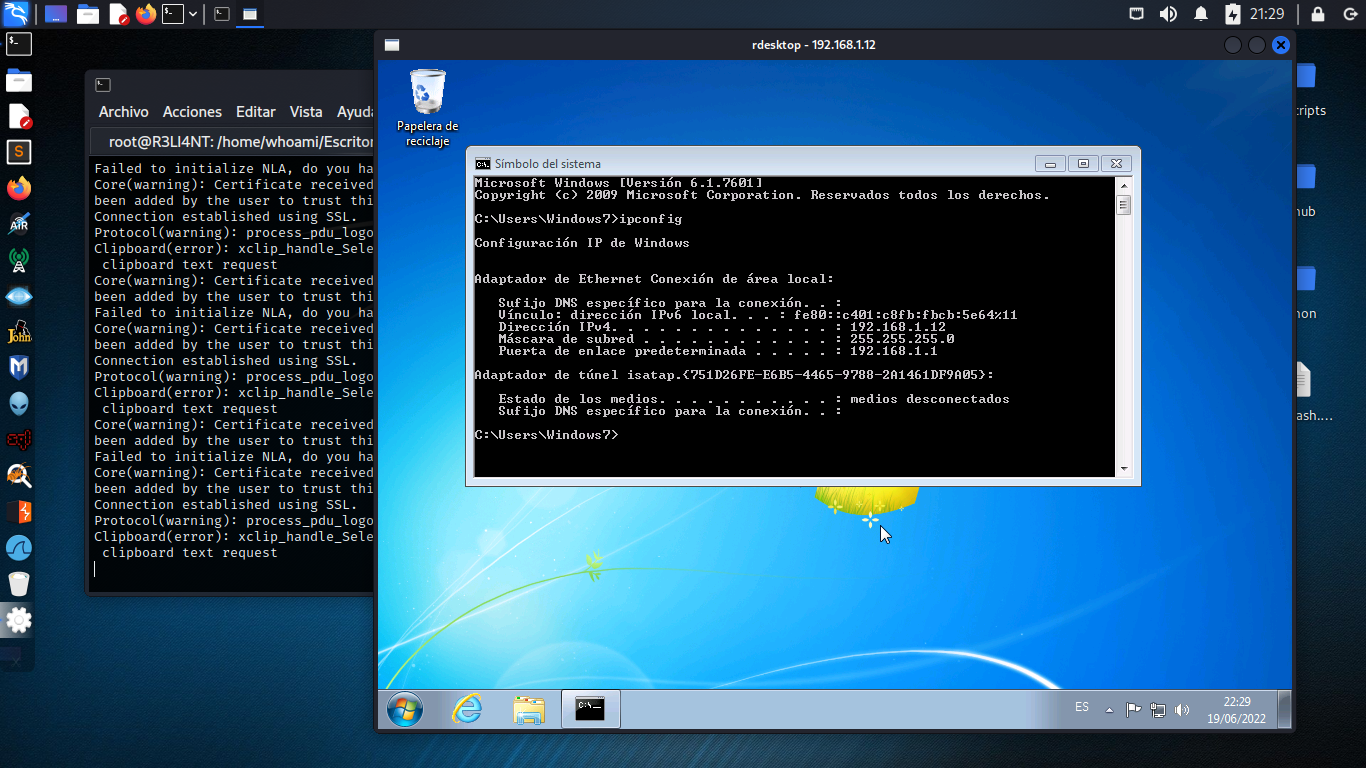Open the blue eye icon in the dock

pos(19,296)
